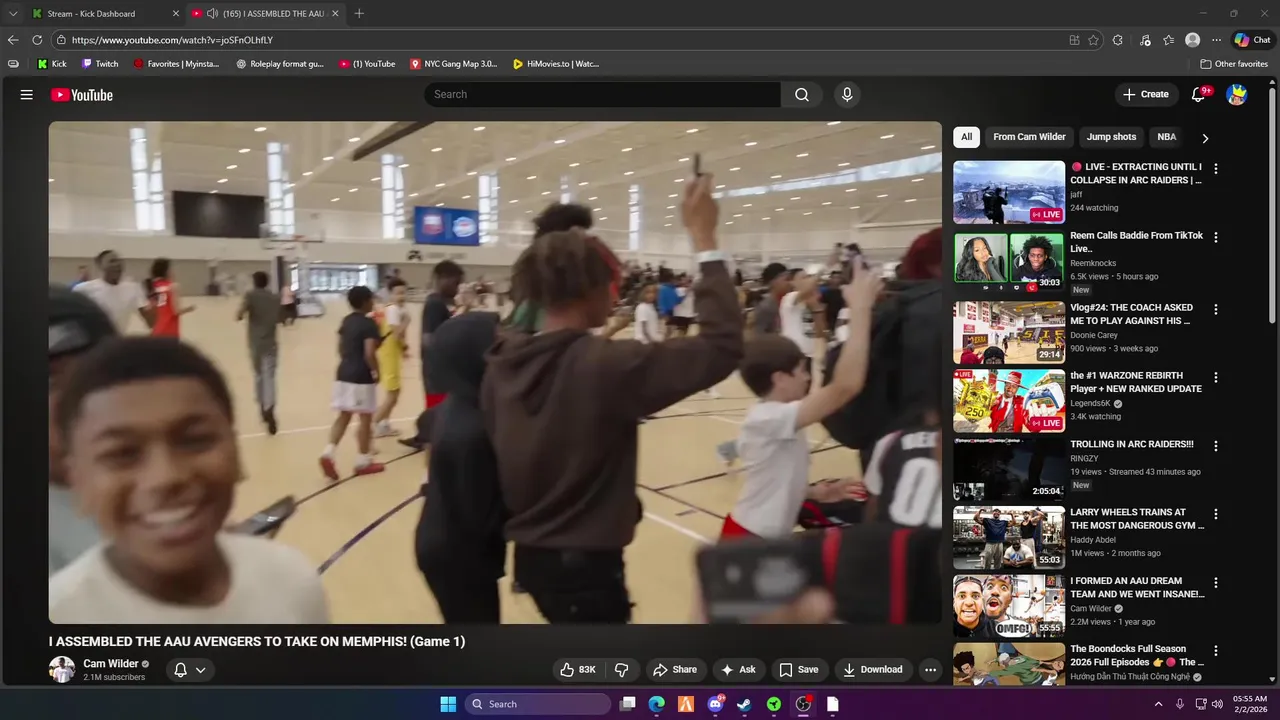This screenshot has height=720, width=1280.
Task: Open Kick bookmark
Action: point(52,64)
